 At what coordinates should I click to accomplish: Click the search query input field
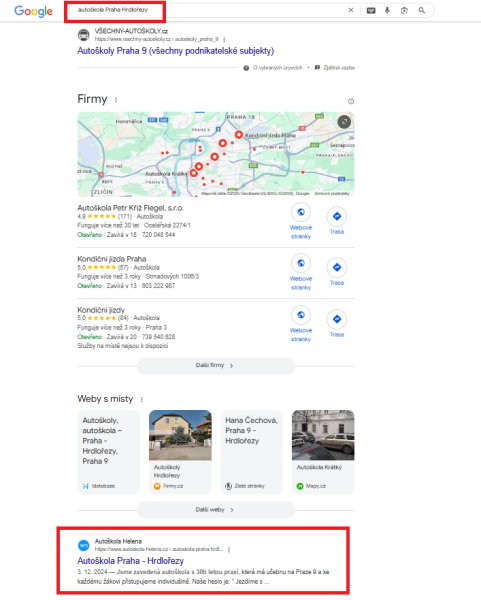click(207, 10)
